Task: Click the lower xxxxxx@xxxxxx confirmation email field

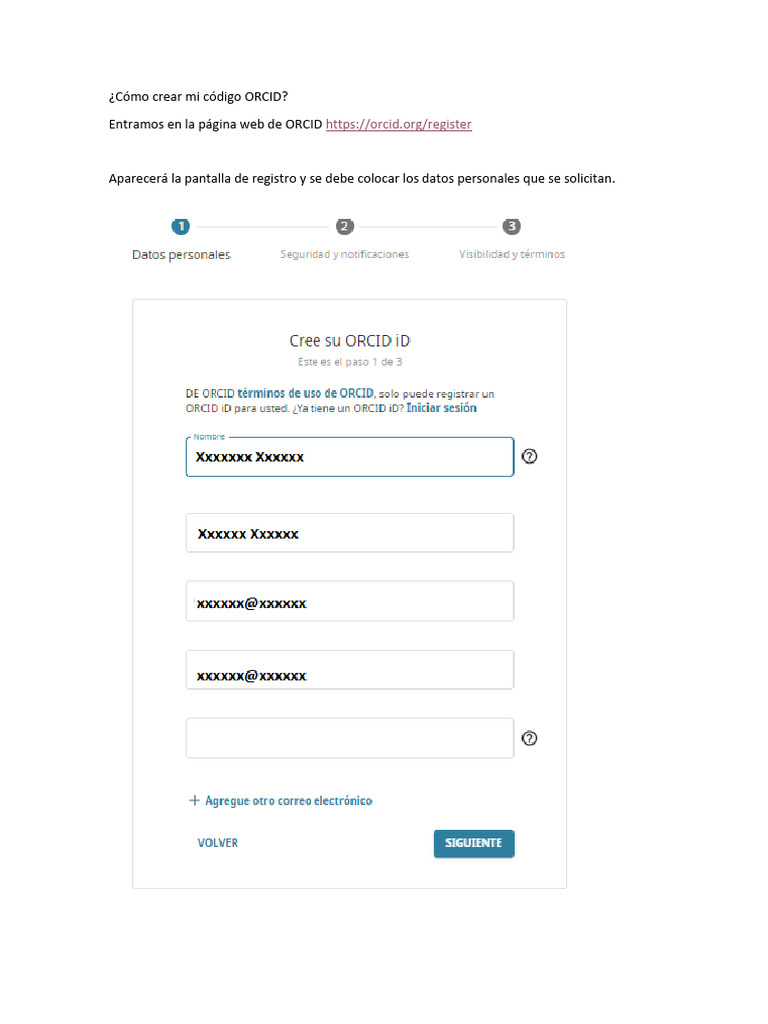Action: 350,671
